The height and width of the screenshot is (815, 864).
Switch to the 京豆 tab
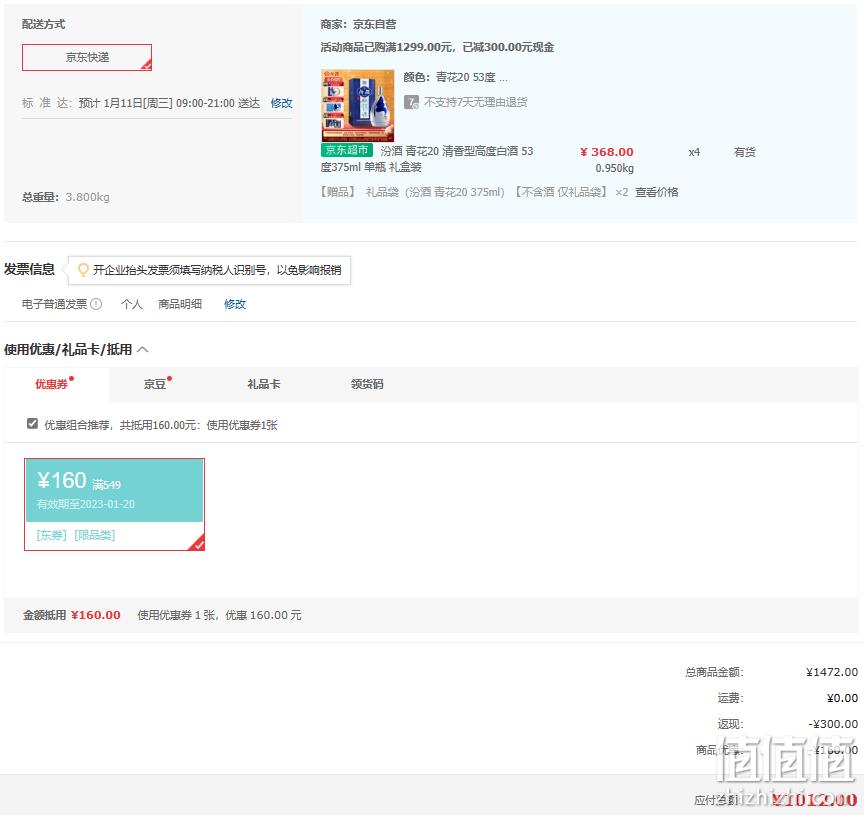(157, 384)
